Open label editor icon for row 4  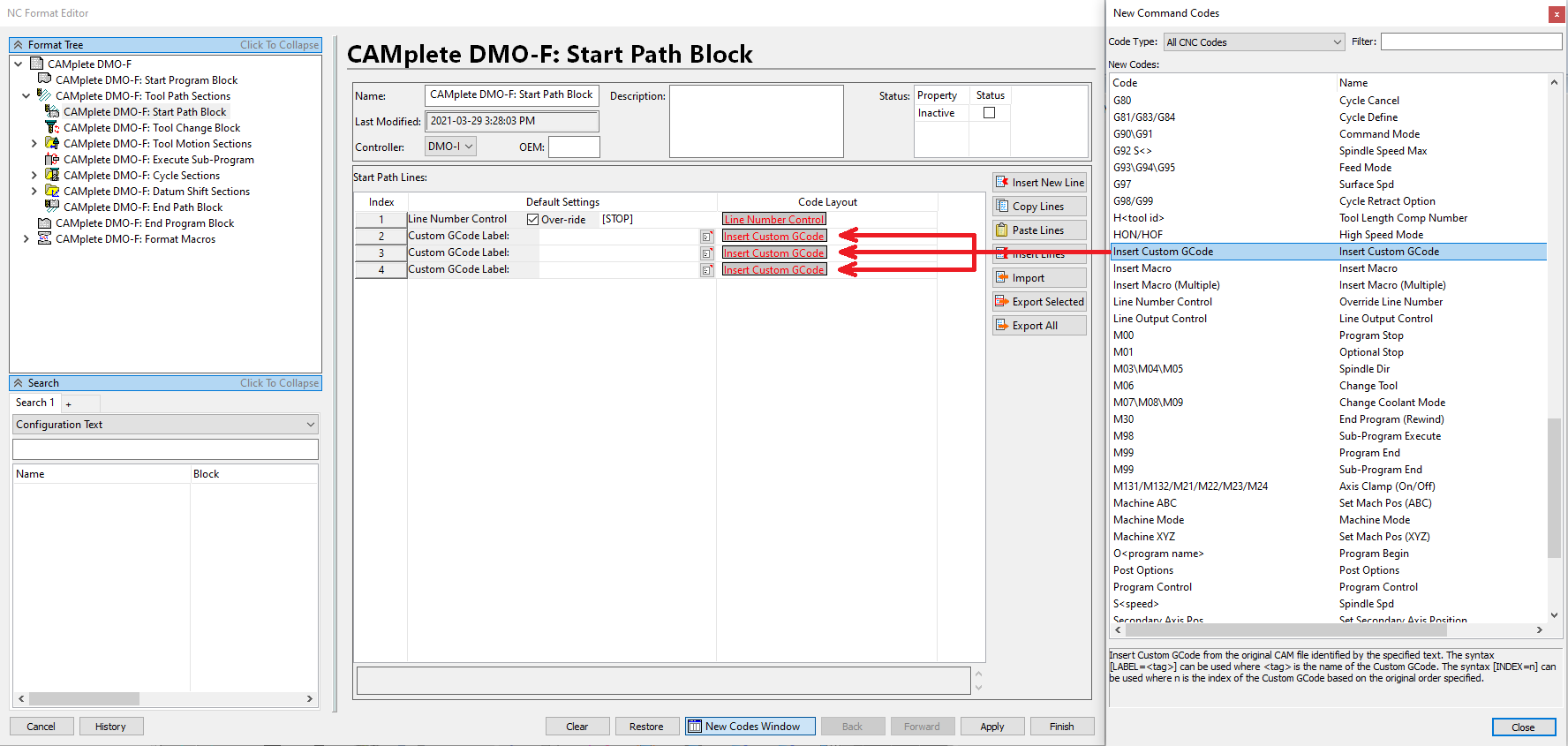coord(707,270)
